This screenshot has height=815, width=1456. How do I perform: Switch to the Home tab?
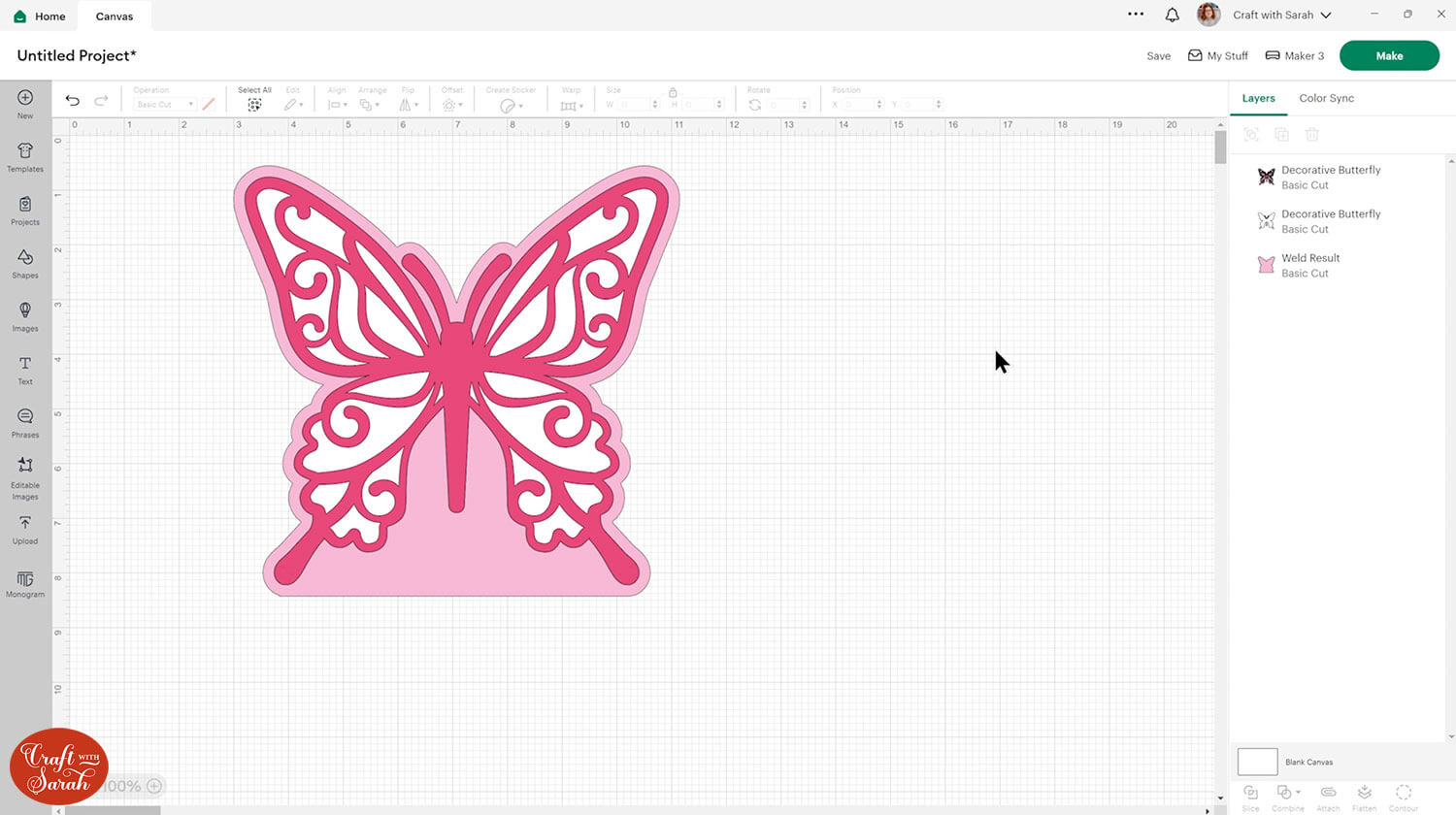40,16
